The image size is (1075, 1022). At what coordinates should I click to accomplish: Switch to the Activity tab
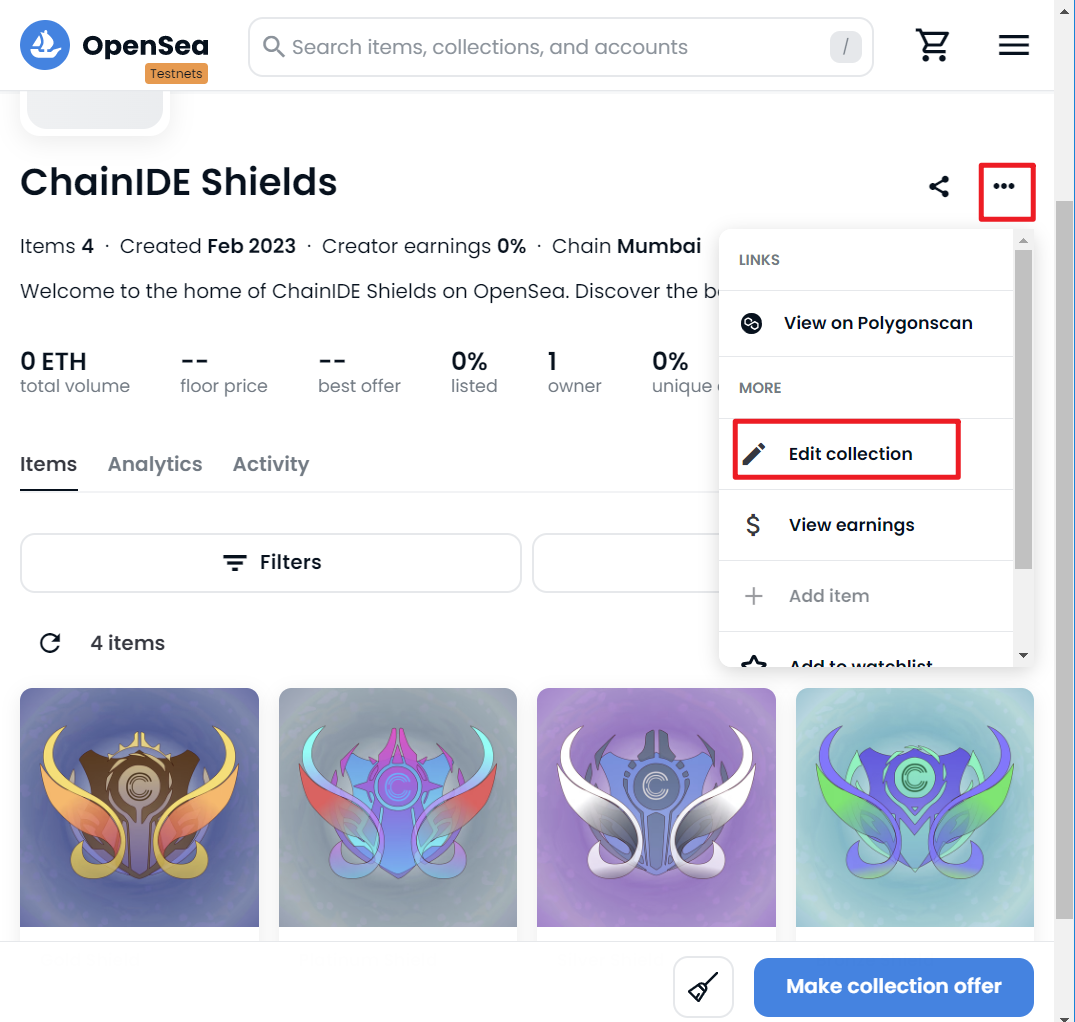pyautogui.click(x=271, y=464)
